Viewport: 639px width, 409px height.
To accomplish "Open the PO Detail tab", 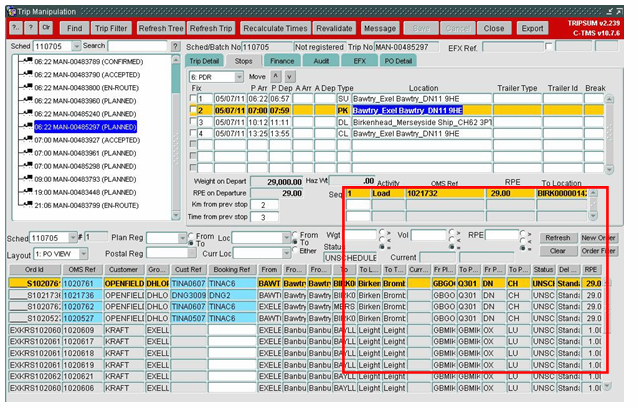I will 398,61.
